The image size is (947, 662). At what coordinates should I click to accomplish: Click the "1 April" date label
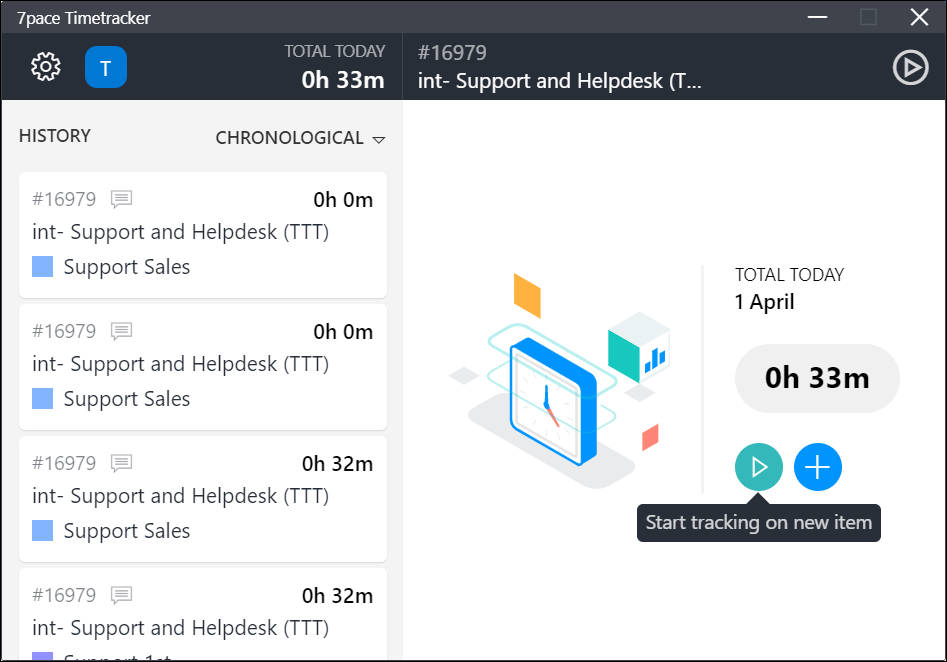coord(765,301)
